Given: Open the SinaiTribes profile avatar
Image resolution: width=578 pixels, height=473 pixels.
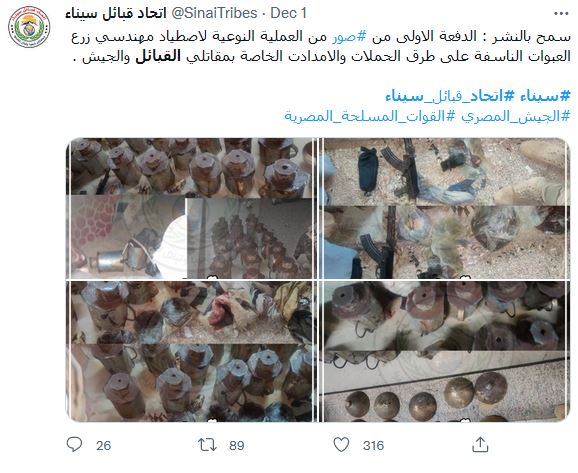Looking at the screenshot, I should pos(29,27).
